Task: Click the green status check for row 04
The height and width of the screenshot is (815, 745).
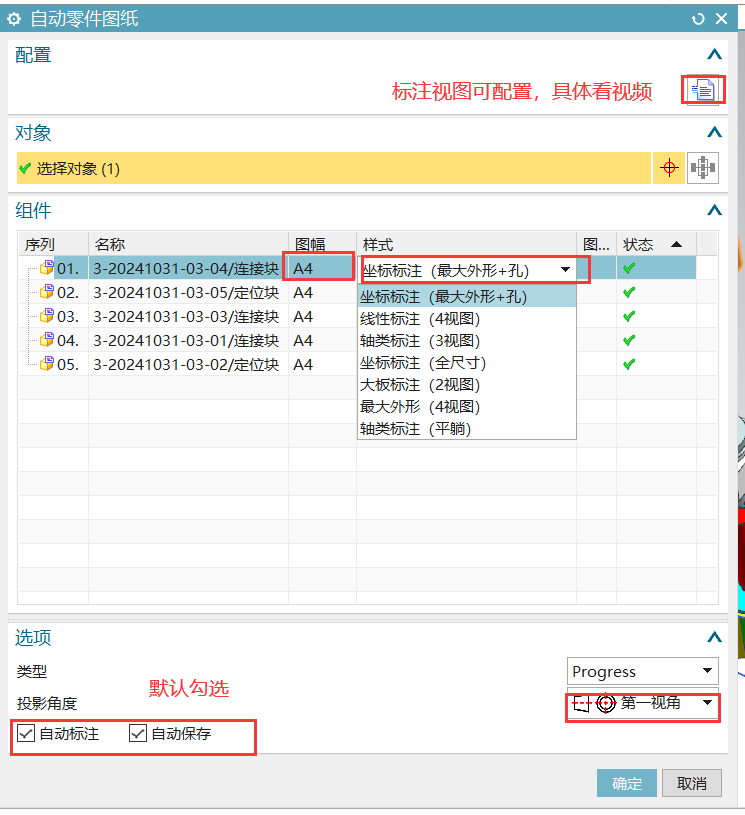Action: (x=629, y=340)
